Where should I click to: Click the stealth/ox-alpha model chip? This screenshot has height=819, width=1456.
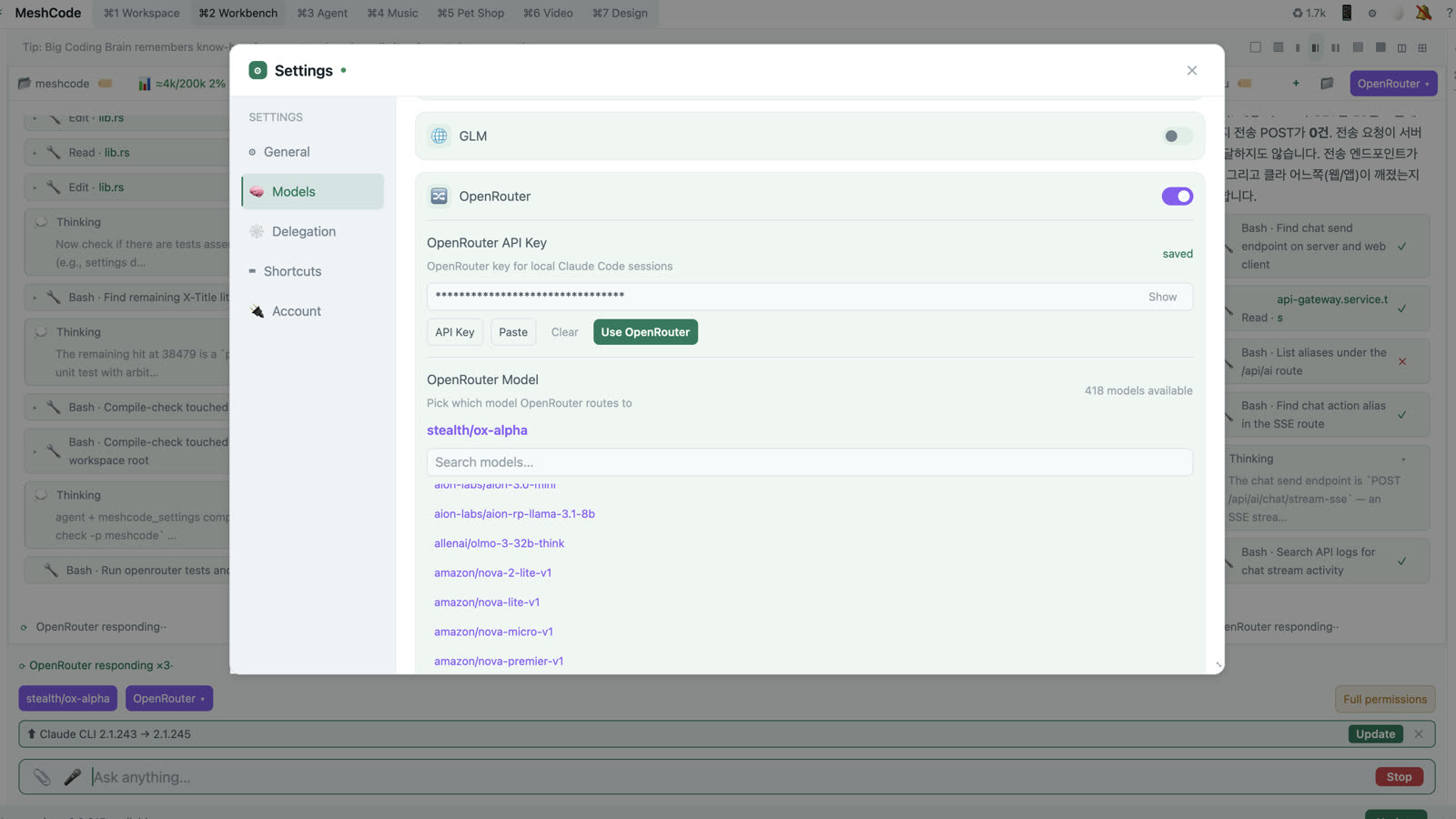(x=68, y=699)
